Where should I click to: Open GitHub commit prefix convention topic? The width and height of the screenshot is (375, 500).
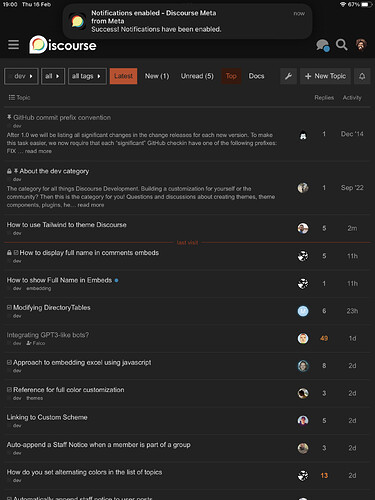pyautogui.click(x=62, y=118)
